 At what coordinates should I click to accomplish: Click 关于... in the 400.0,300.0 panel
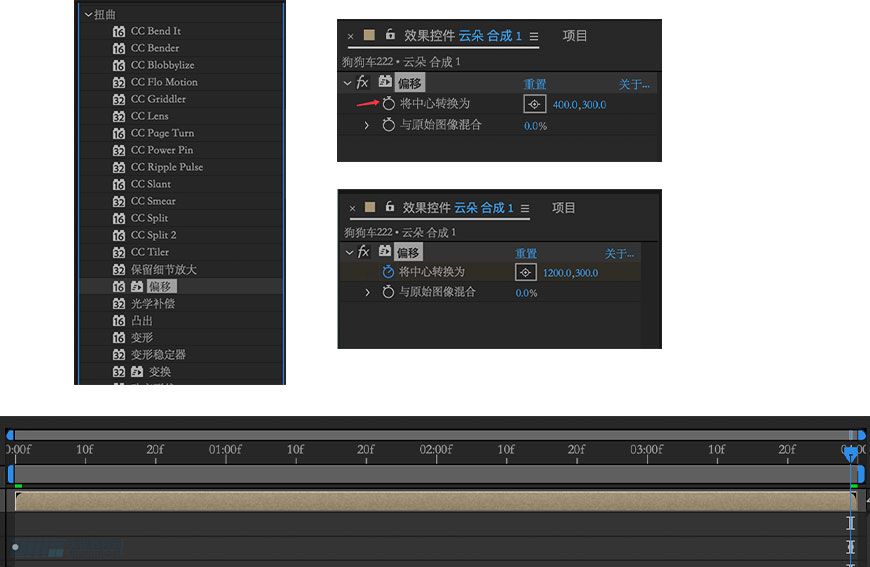[x=634, y=84]
